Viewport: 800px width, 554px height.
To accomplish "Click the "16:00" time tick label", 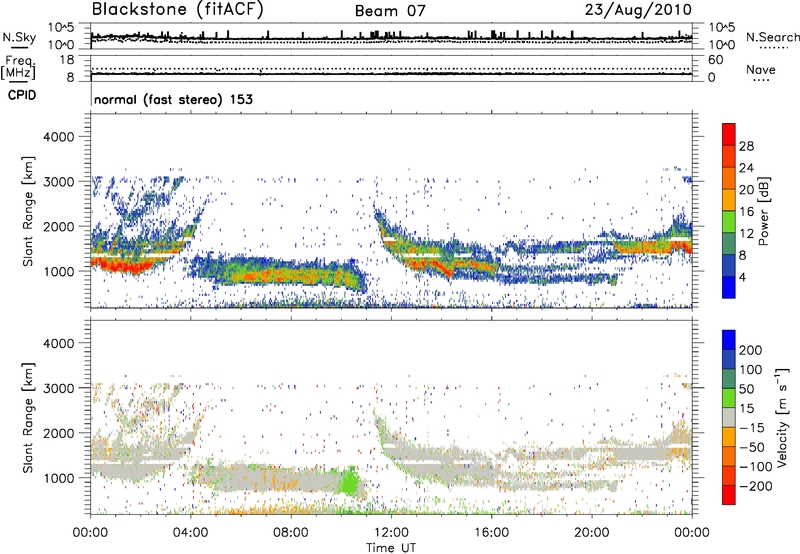I will (x=491, y=533).
